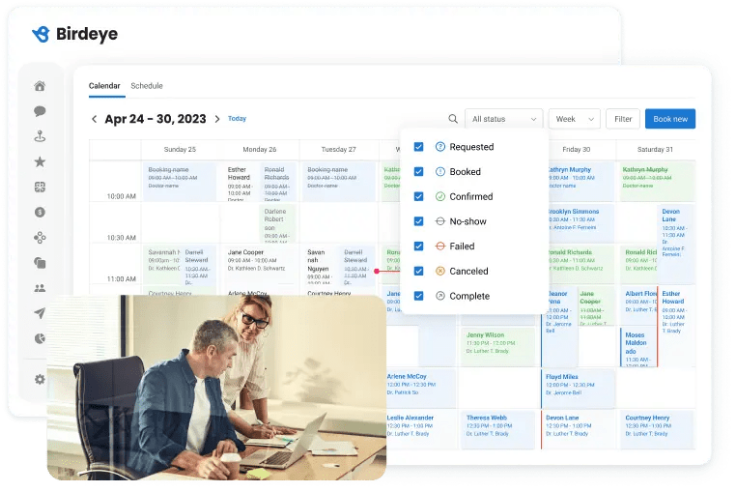The width and height of the screenshot is (735, 491).
Task: Jump to Today link
Action: click(237, 119)
